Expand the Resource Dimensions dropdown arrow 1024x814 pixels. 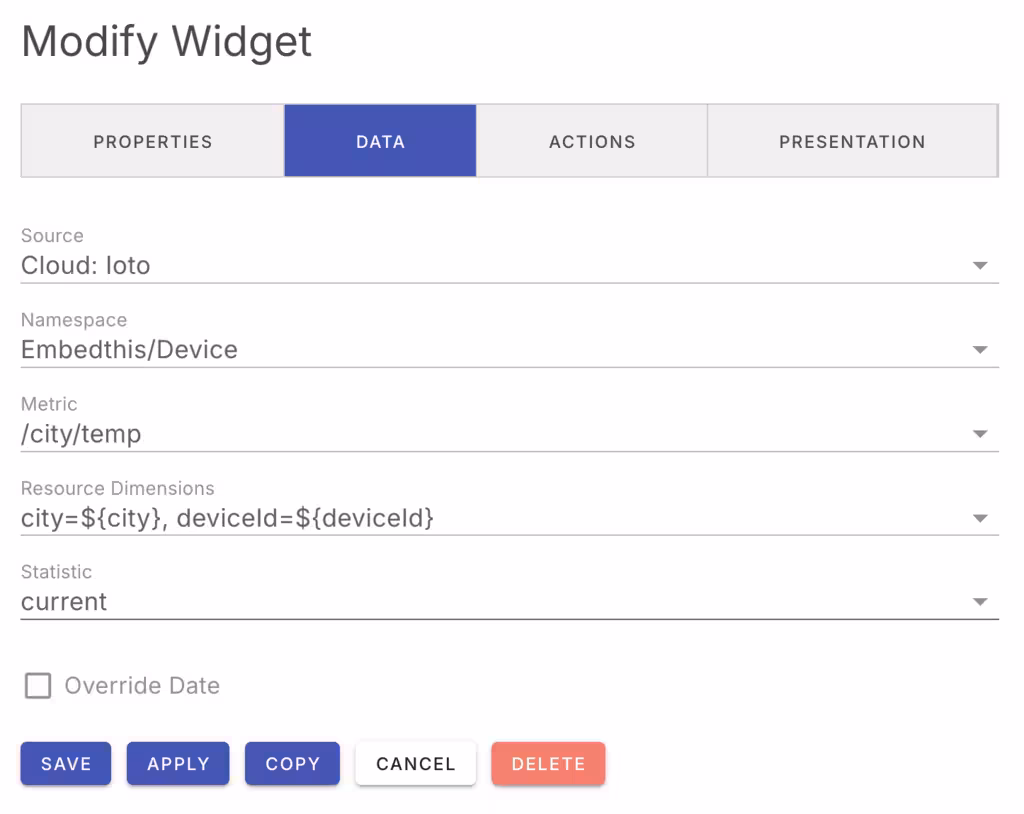980,518
